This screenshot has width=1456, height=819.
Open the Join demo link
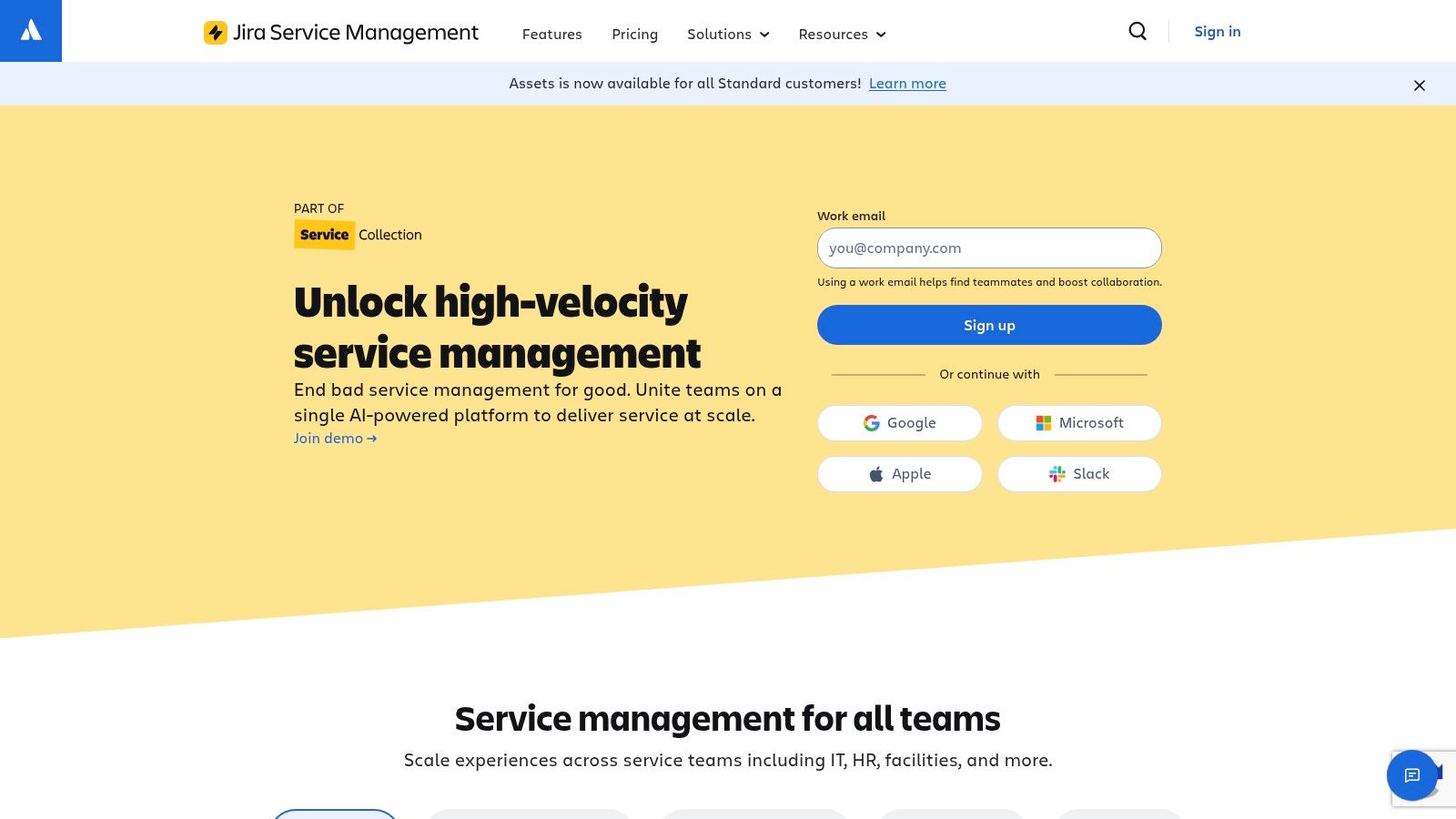(335, 439)
